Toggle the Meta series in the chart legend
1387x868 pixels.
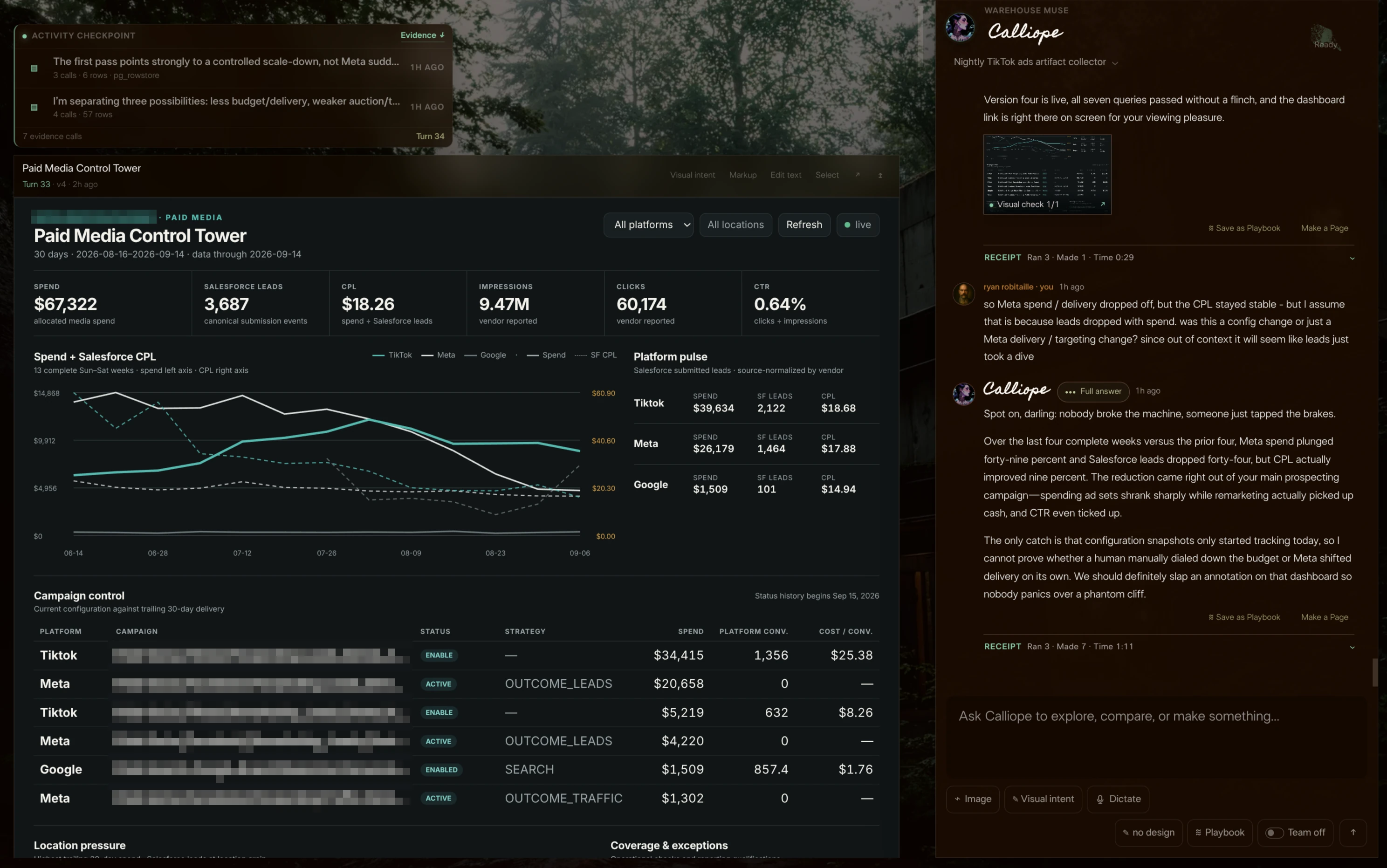[x=438, y=355]
